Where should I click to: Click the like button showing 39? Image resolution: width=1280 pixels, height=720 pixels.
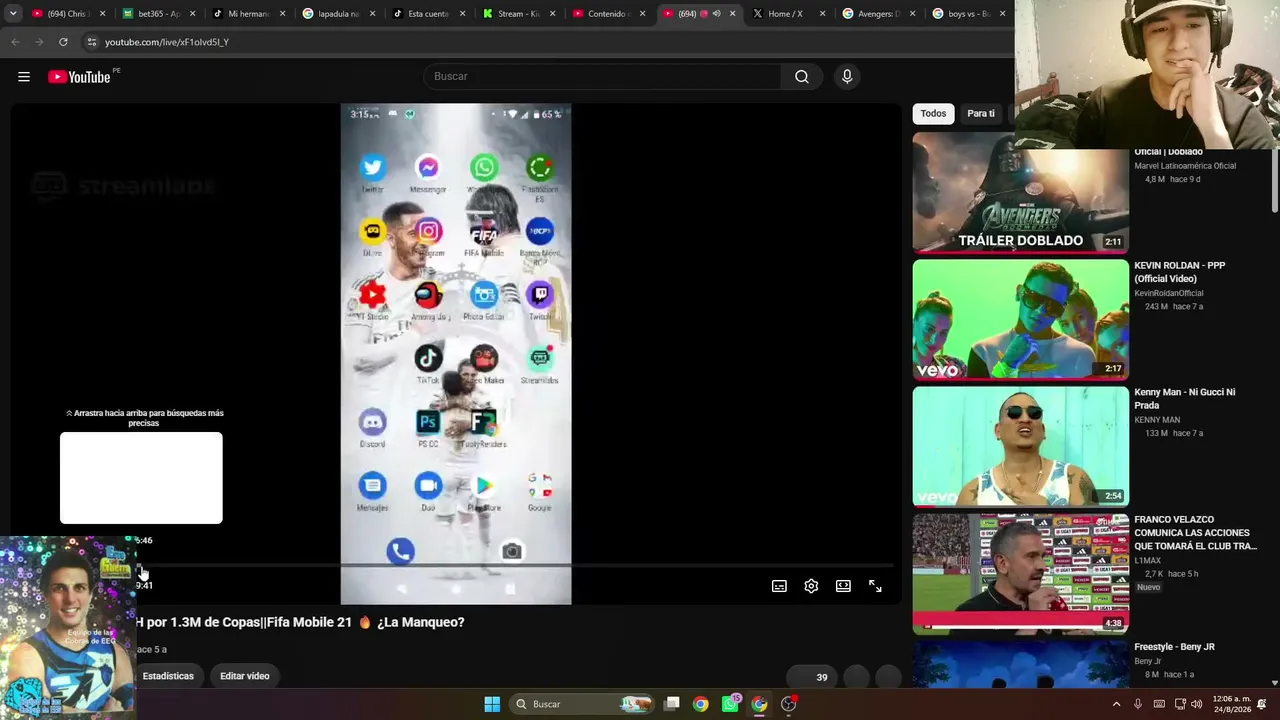[812, 677]
